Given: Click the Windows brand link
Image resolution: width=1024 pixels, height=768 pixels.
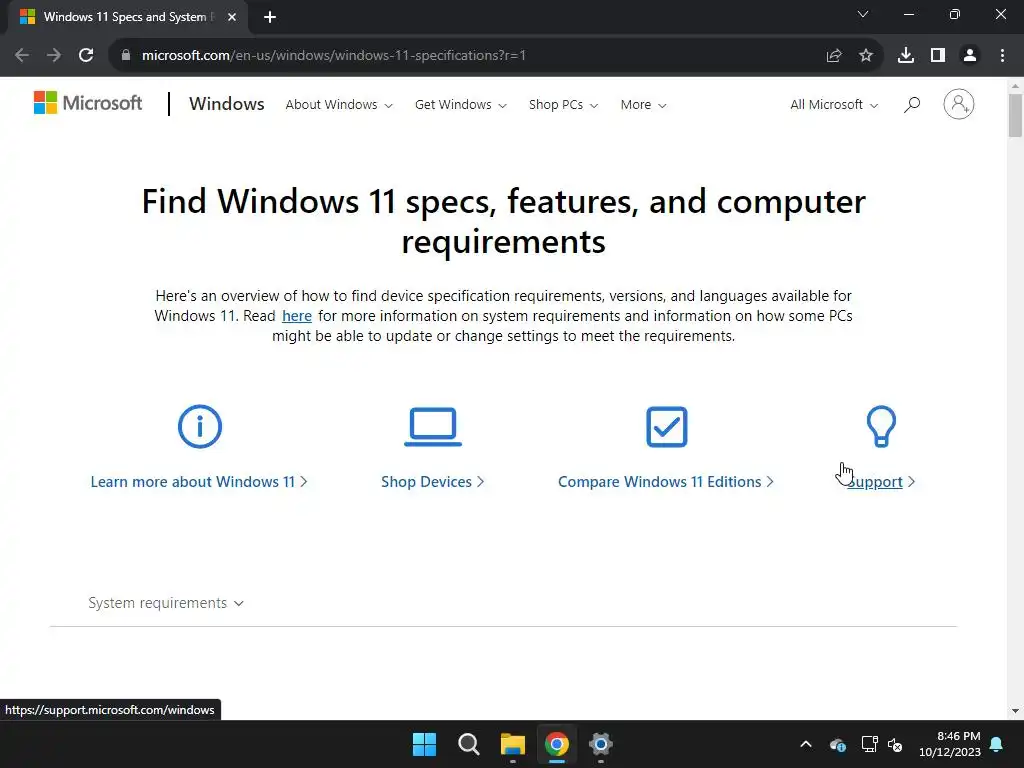Looking at the screenshot, I should (x=227, y=104).
